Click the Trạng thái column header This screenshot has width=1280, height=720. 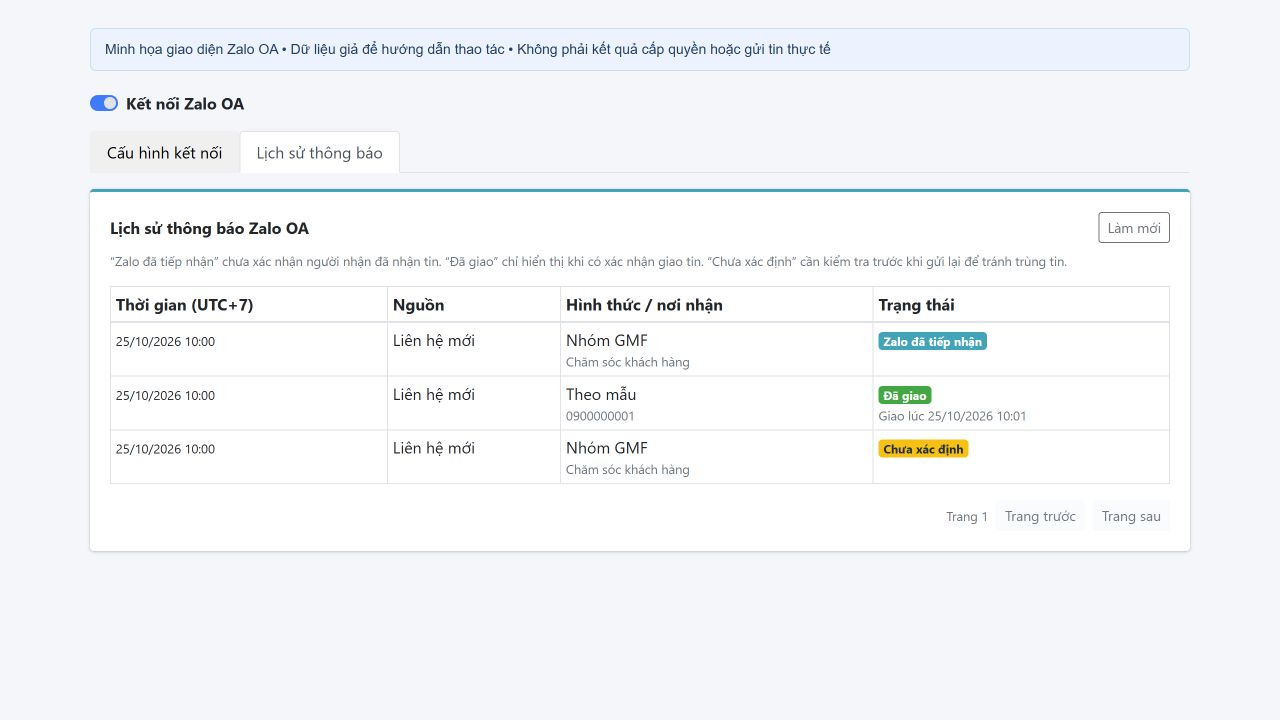coord(1021,305)
